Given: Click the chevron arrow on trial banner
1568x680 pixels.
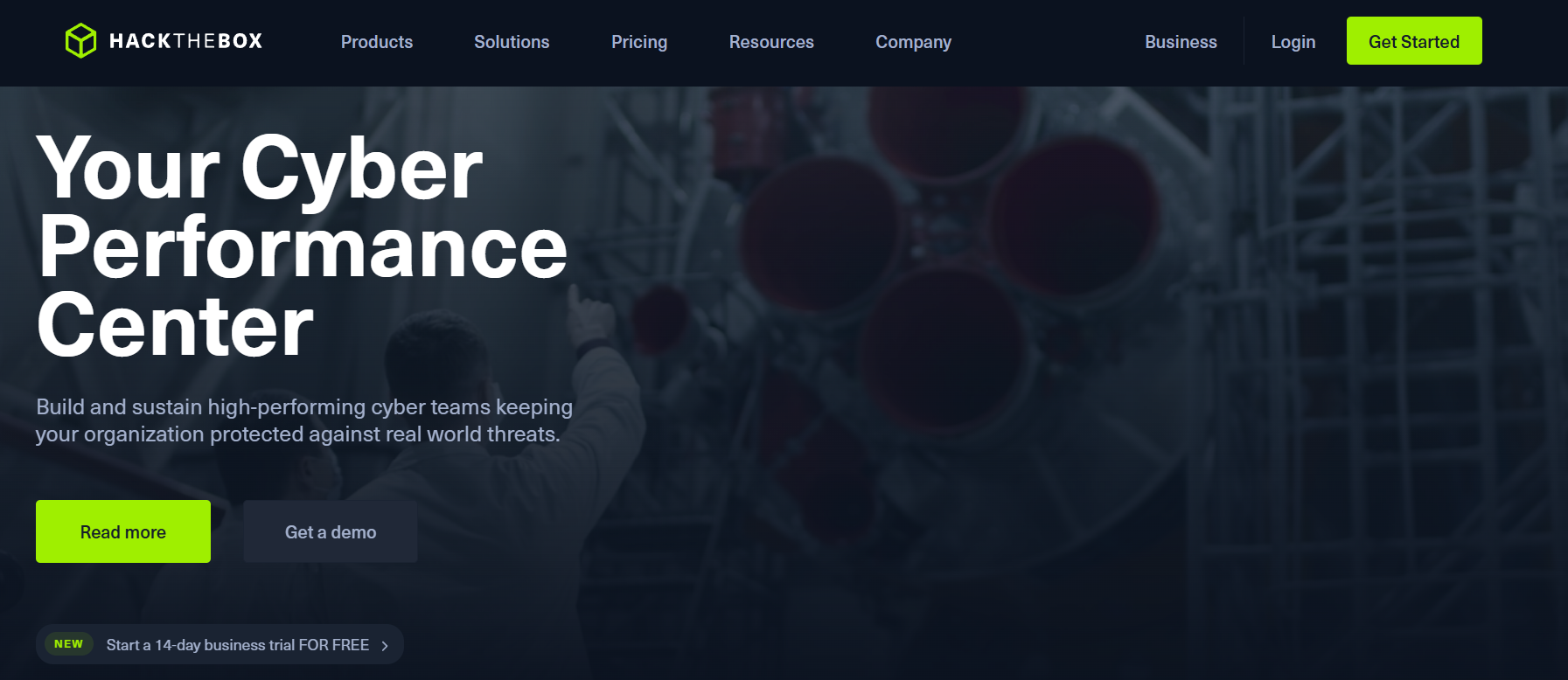Looking at the screenshot, I should pos(385,646).
